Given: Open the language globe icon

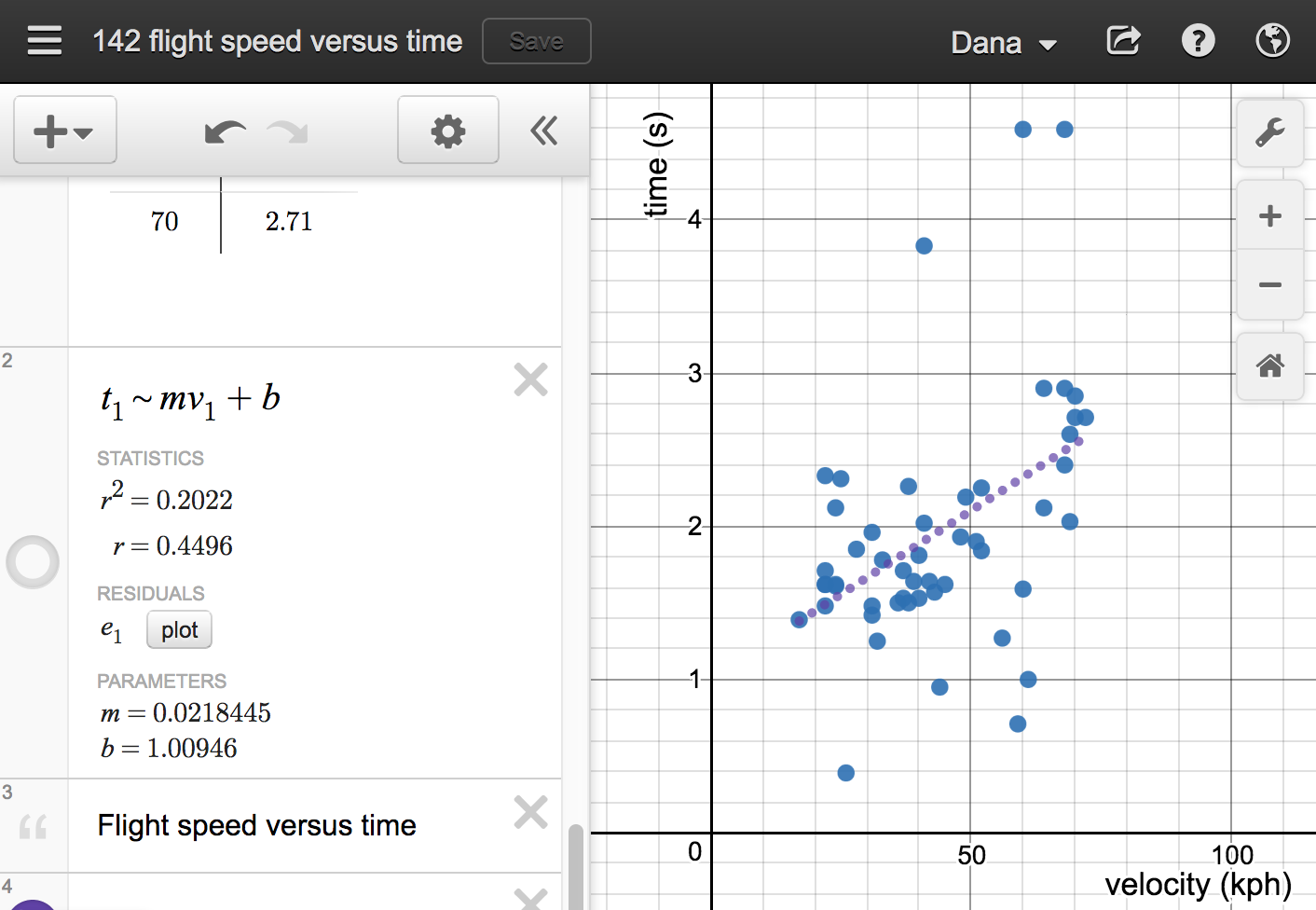Looking at the screenshot, I should coord(1272,41).
